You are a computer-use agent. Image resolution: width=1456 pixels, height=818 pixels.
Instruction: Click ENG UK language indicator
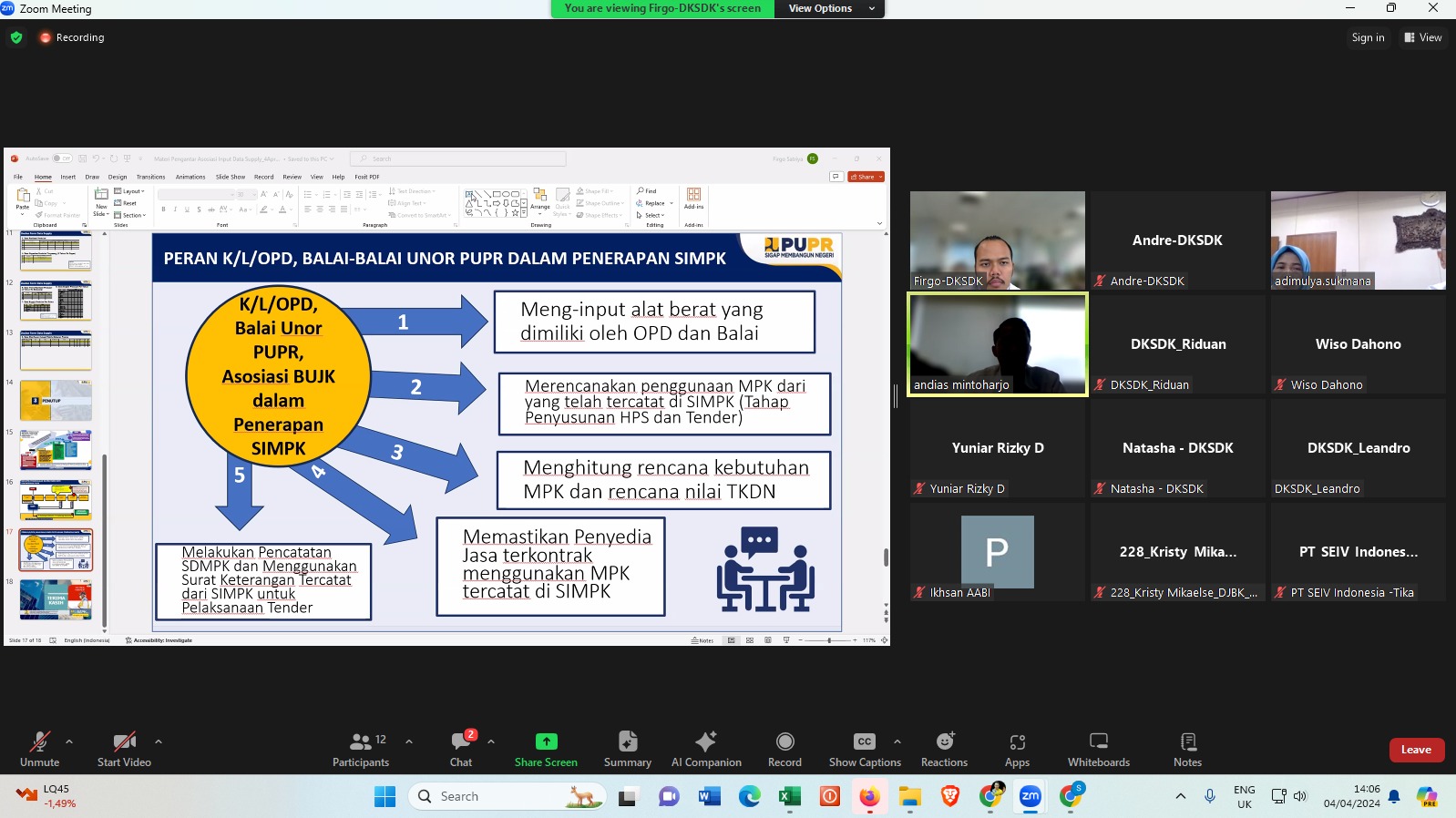[1245, 797]
